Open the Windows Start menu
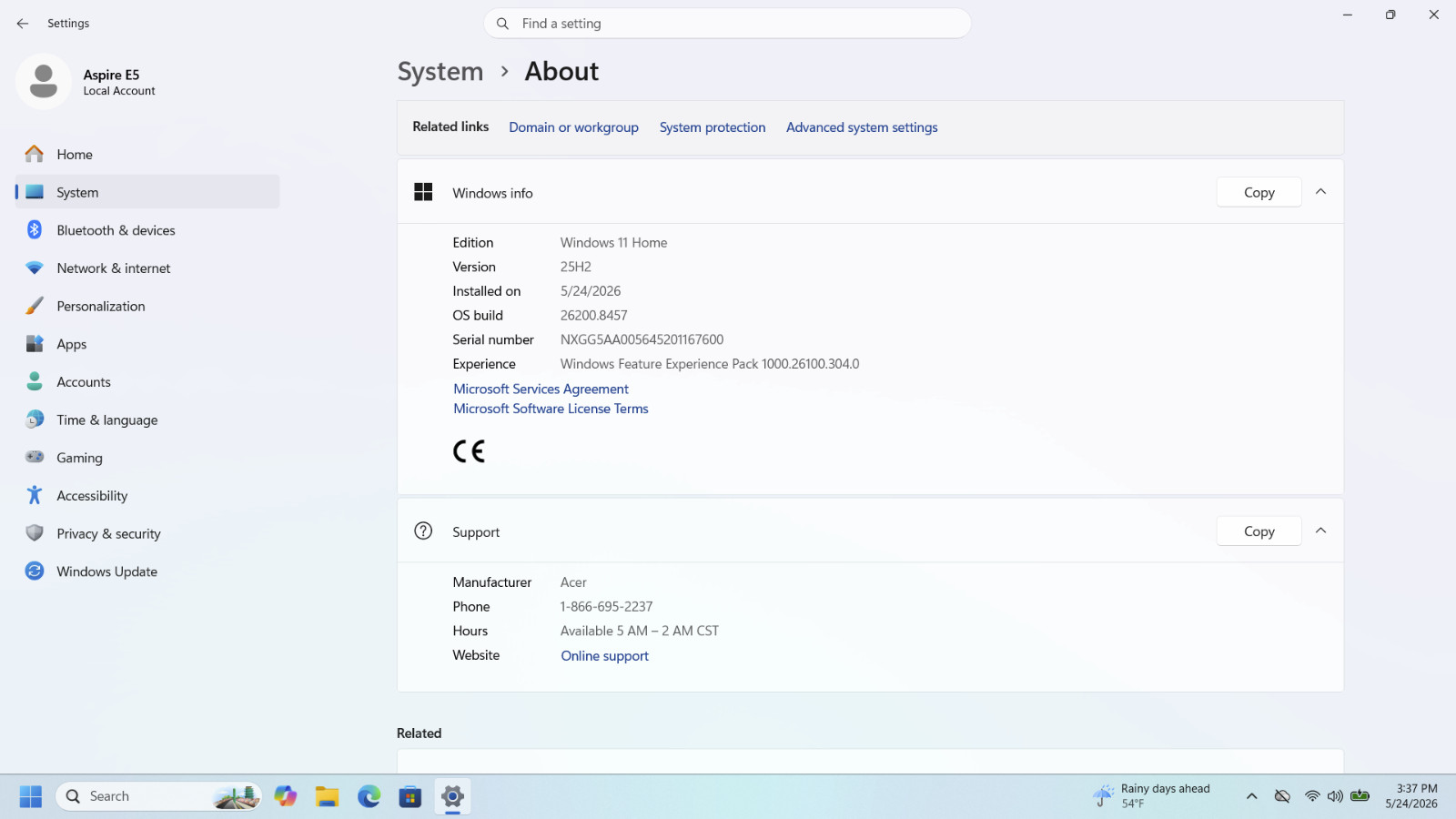The width and height of the screenshot is (1456, 819). [31, 796]
